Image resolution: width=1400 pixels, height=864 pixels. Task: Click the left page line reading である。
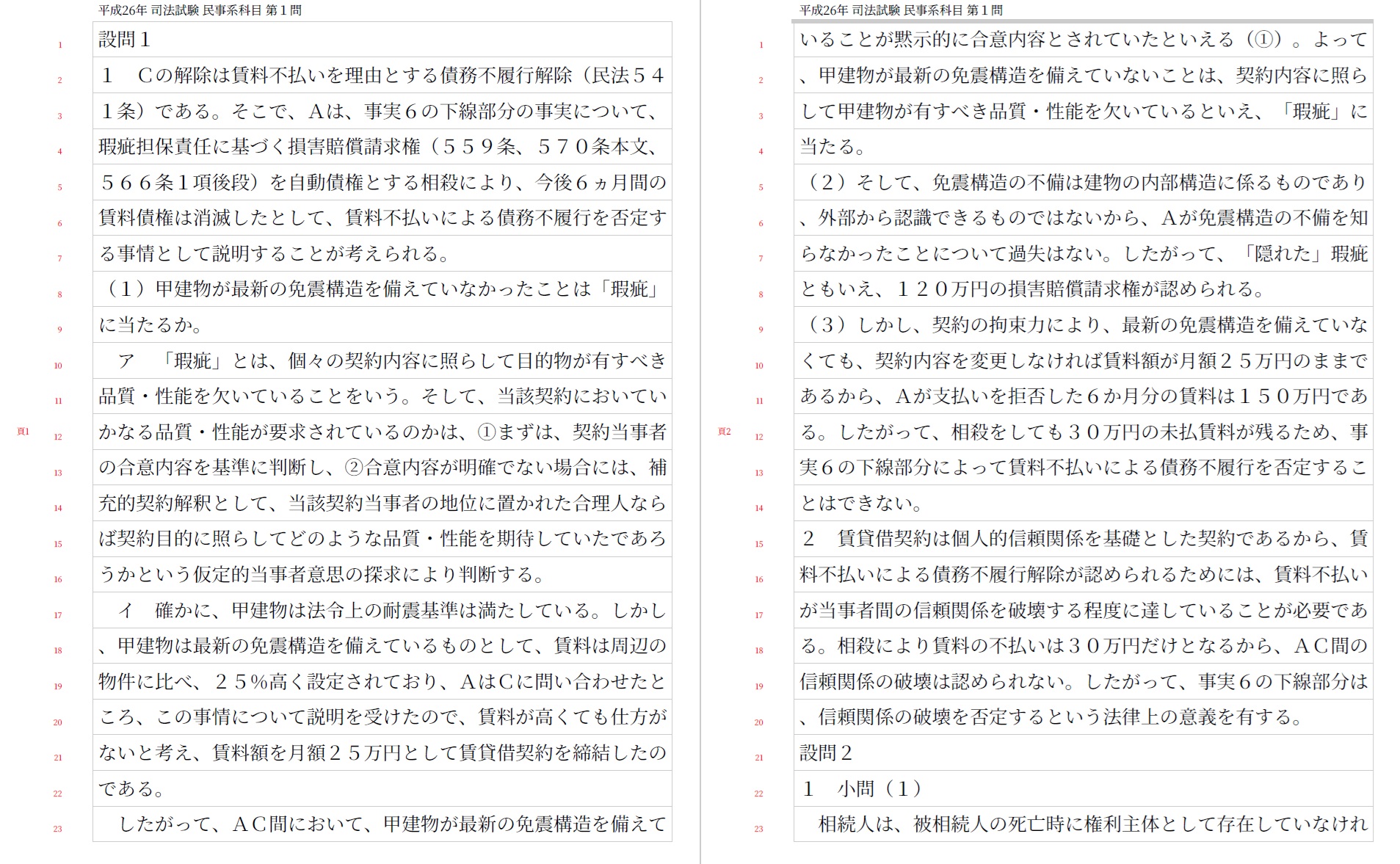(132, 789)
